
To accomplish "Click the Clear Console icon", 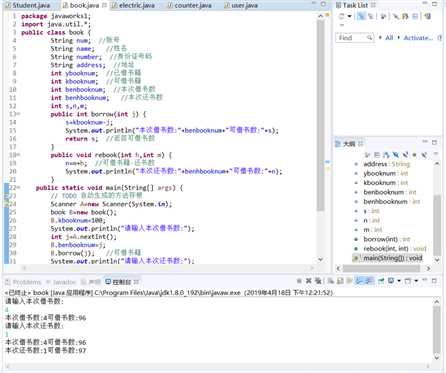I will [331, 281].
